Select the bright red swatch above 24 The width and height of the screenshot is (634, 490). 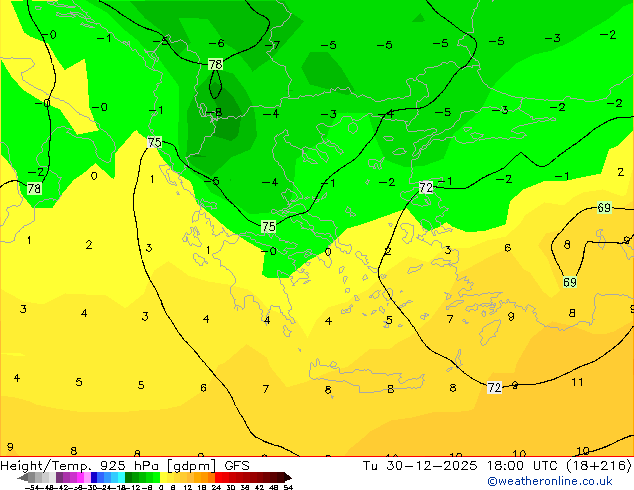click(x=218, y=478)
